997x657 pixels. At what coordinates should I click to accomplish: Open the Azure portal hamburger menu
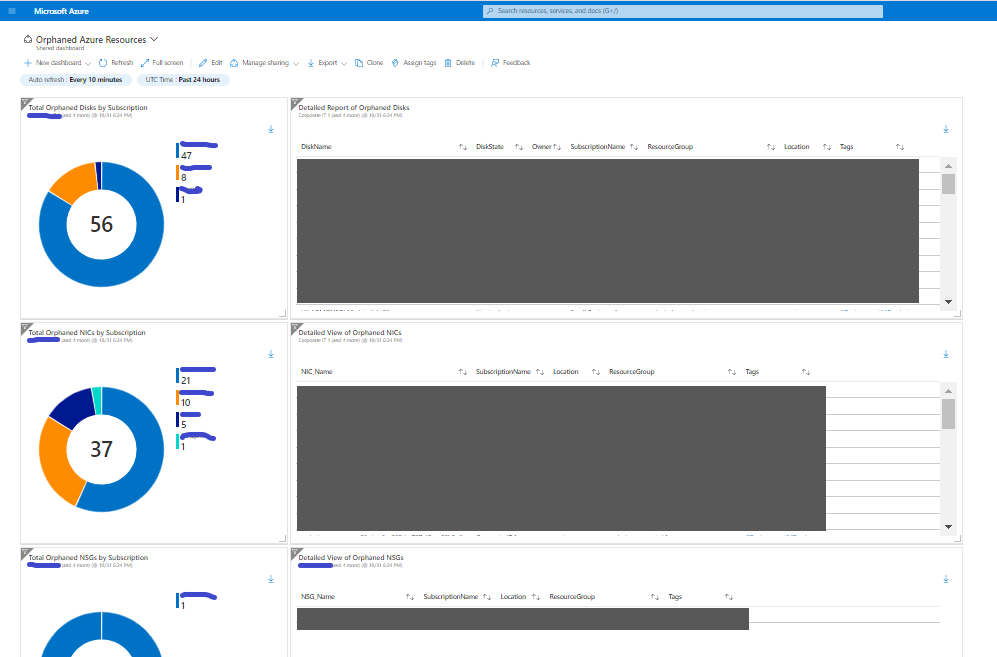pyautogui.click(x=12, y=11)
